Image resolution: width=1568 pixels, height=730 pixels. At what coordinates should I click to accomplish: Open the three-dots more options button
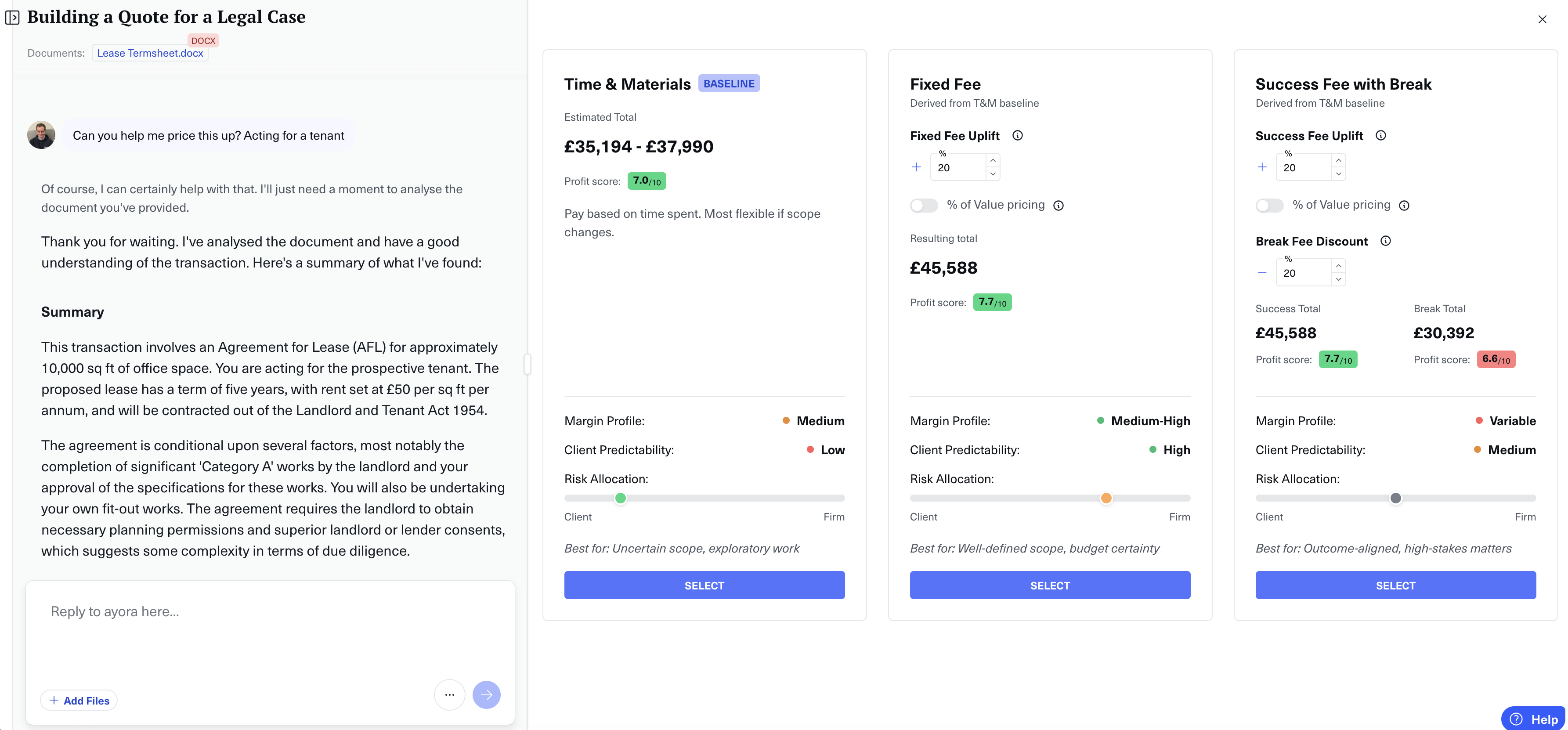point(449,695)
